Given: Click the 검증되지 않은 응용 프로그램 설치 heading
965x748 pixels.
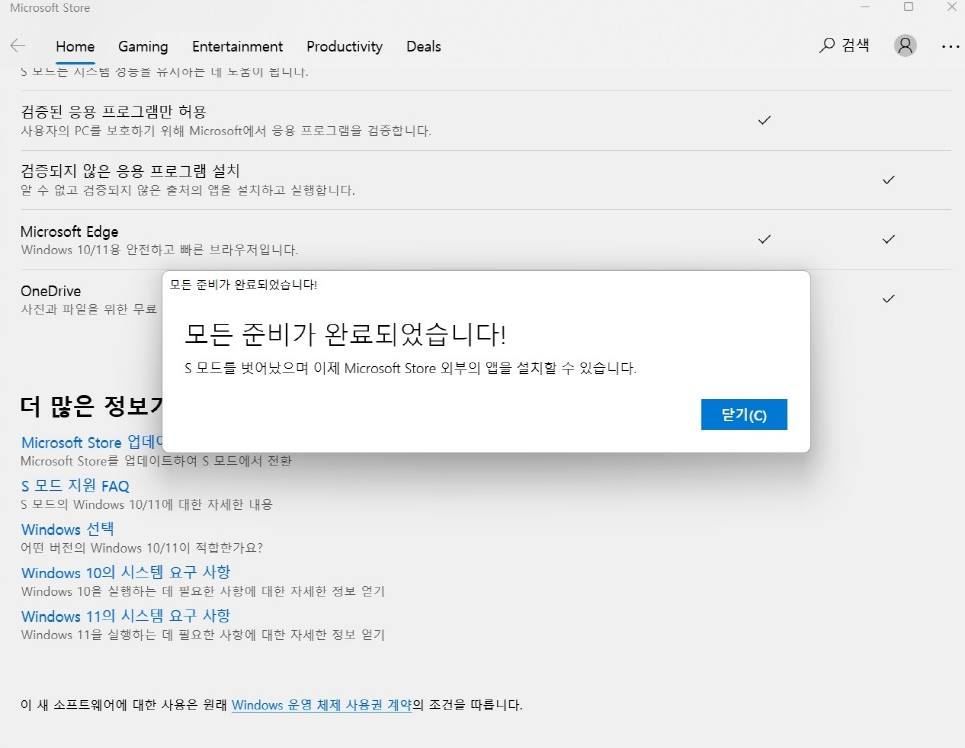Looking at the screenshot, I should coord(130,171).
